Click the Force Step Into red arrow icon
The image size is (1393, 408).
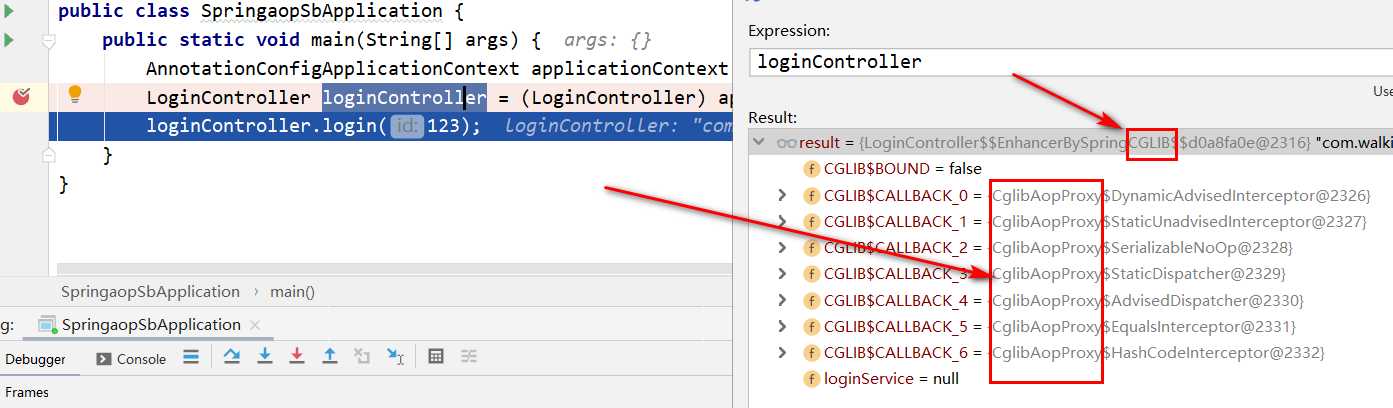pyautogui.click(x=297, y=356)
